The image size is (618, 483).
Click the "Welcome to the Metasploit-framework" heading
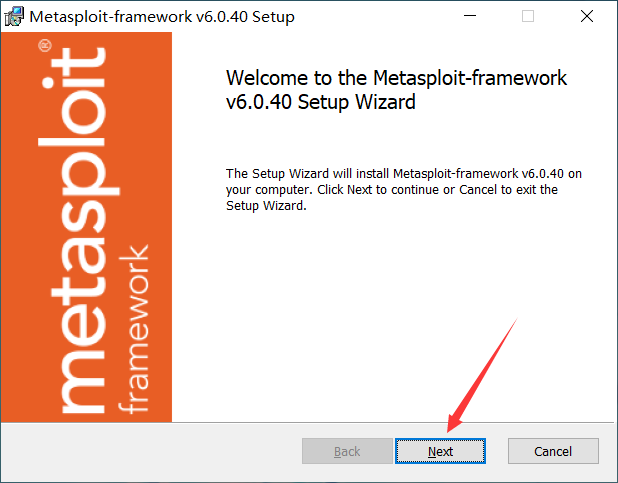[x=396, y=90]
